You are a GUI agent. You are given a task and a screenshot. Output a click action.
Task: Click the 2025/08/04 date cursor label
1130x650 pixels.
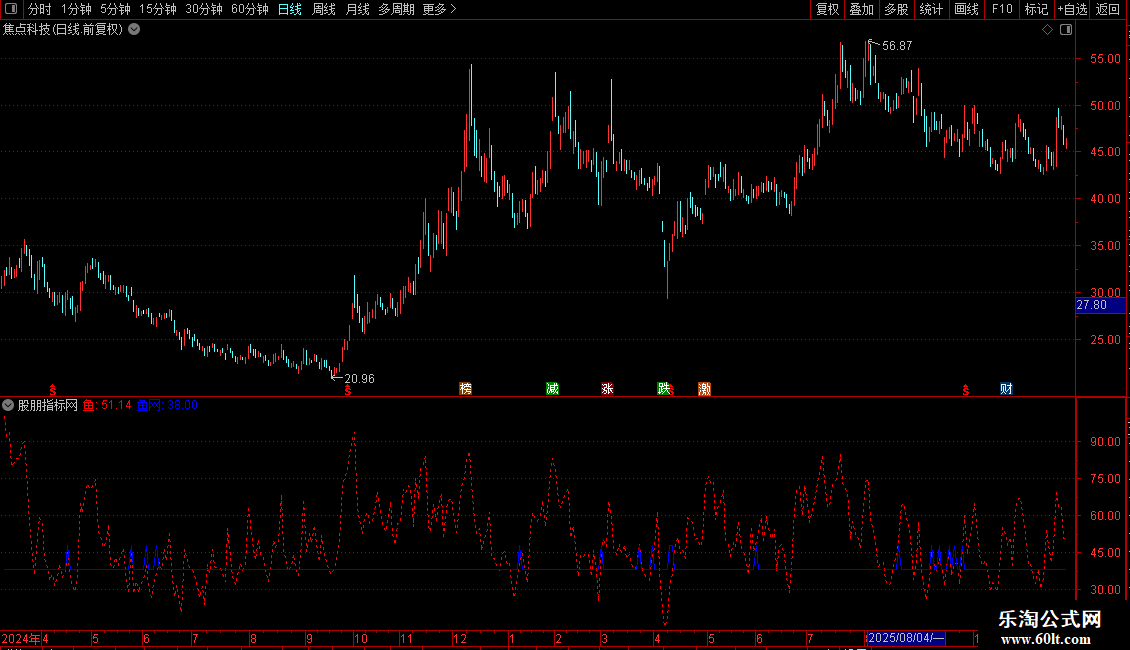pyautogui.click(x=906, y=638)
